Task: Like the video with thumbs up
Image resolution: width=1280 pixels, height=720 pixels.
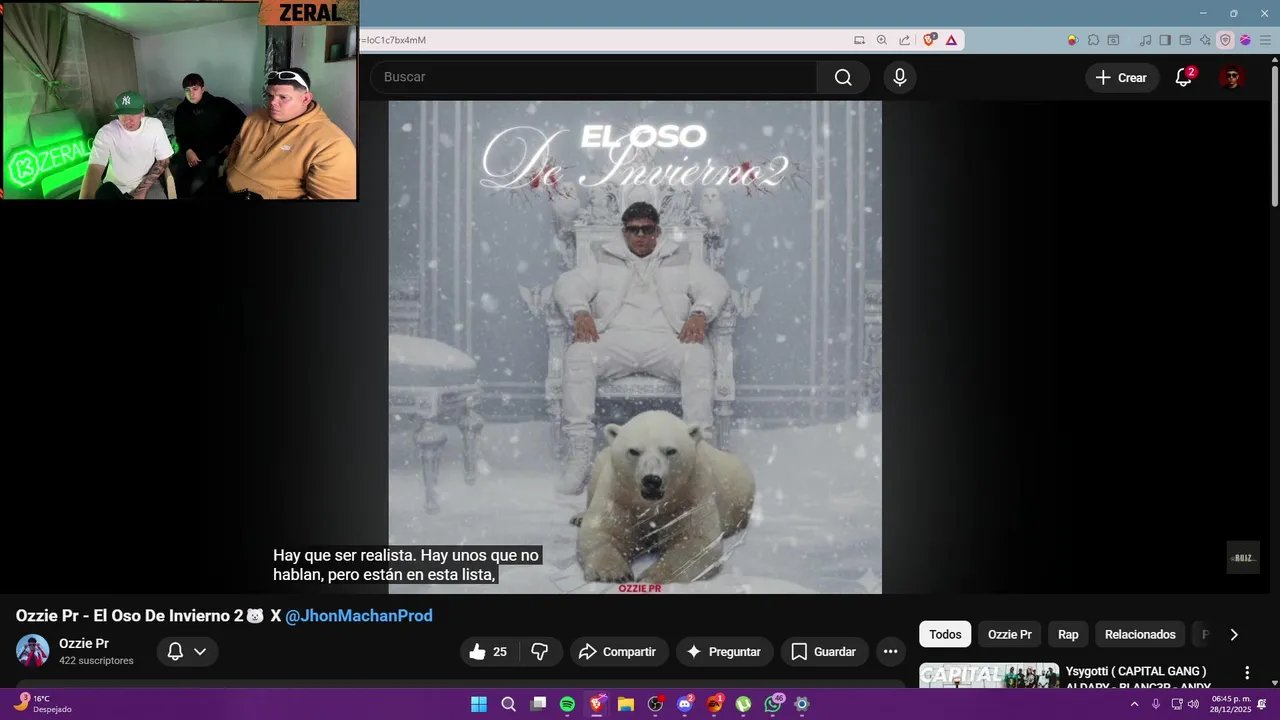Action: pos(488,652)
